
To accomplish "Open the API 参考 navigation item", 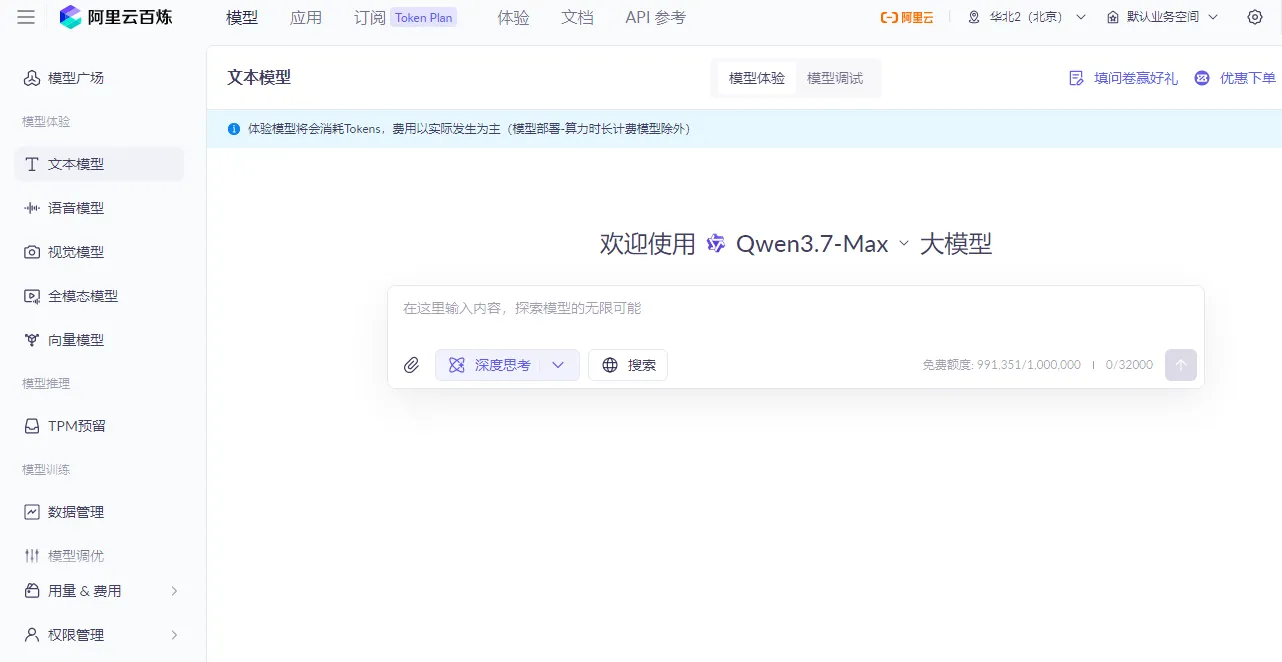I will click(x=655, y=17).
